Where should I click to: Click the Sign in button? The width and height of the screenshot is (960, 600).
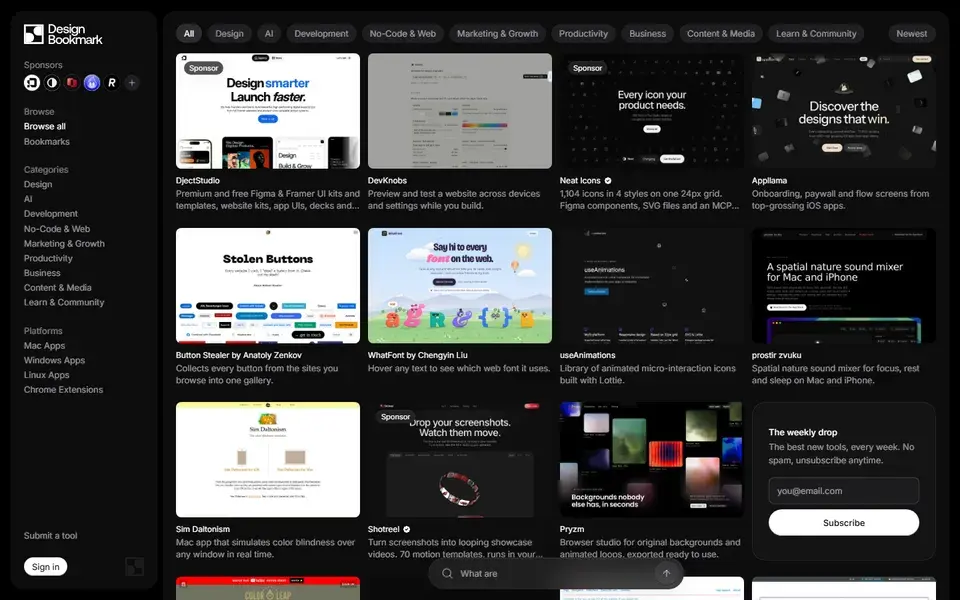pyautogui.click(x=45, y=566)
